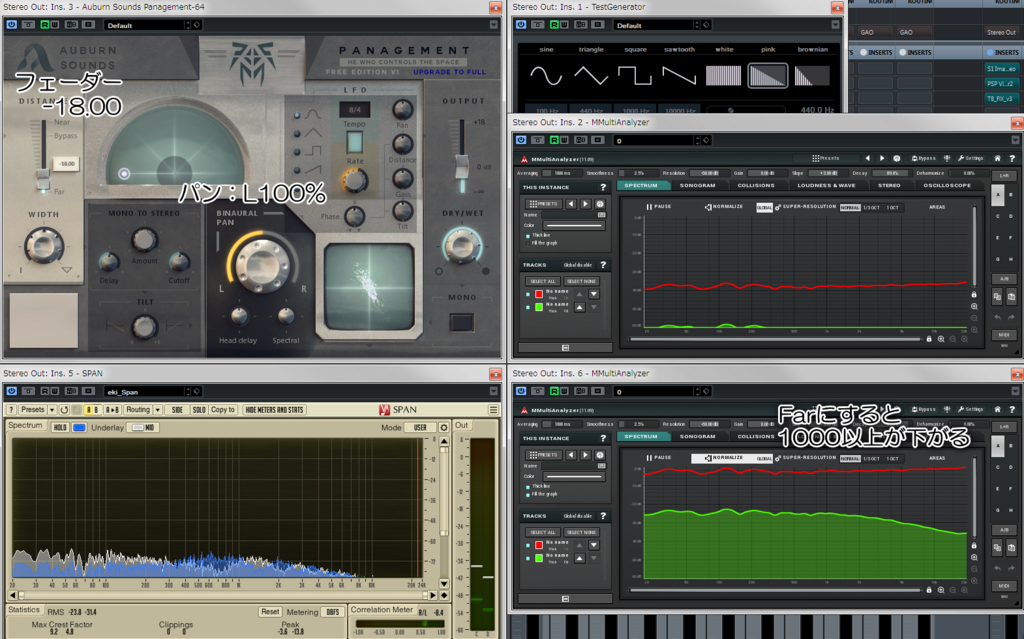Screen dimensions: 1024x639
Task: Move red track down in upper MMultiAnalyzer
Action: tap(594, 294)
